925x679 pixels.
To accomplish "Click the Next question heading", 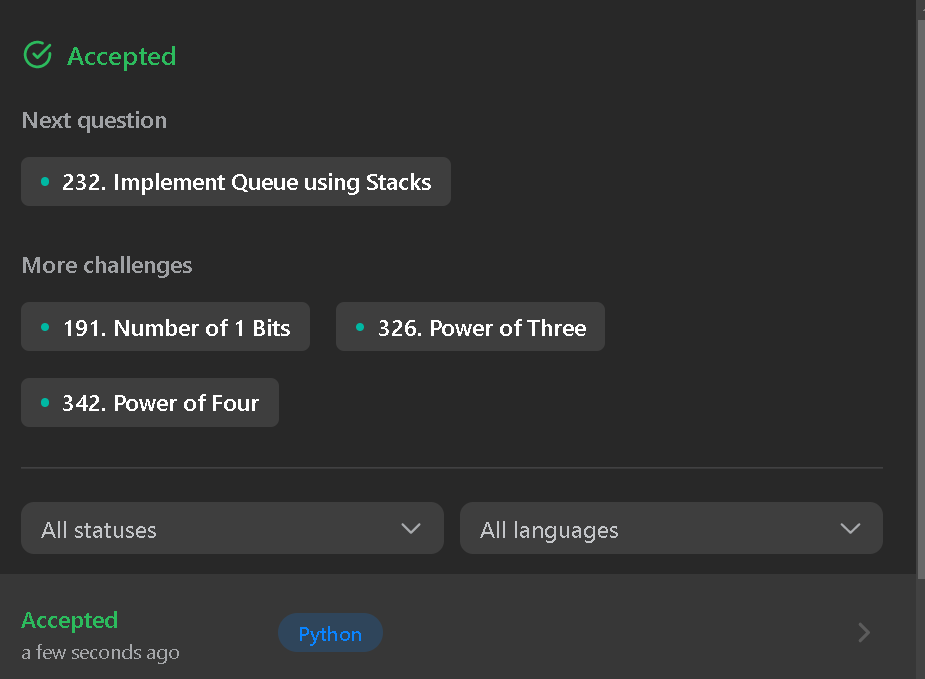I will tap(94, 120).
